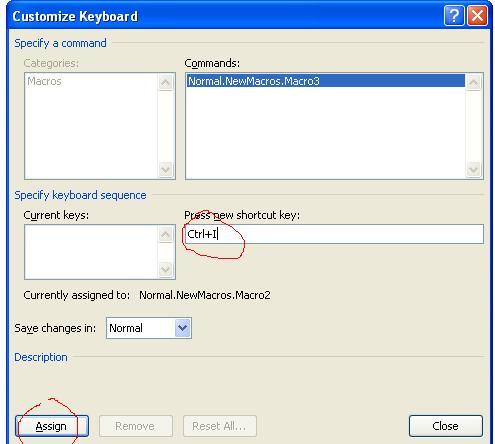This screenshot has width=495, height=444.
Task: Focus the Press new shortcut key field
Action: click(x=334, y=234)
